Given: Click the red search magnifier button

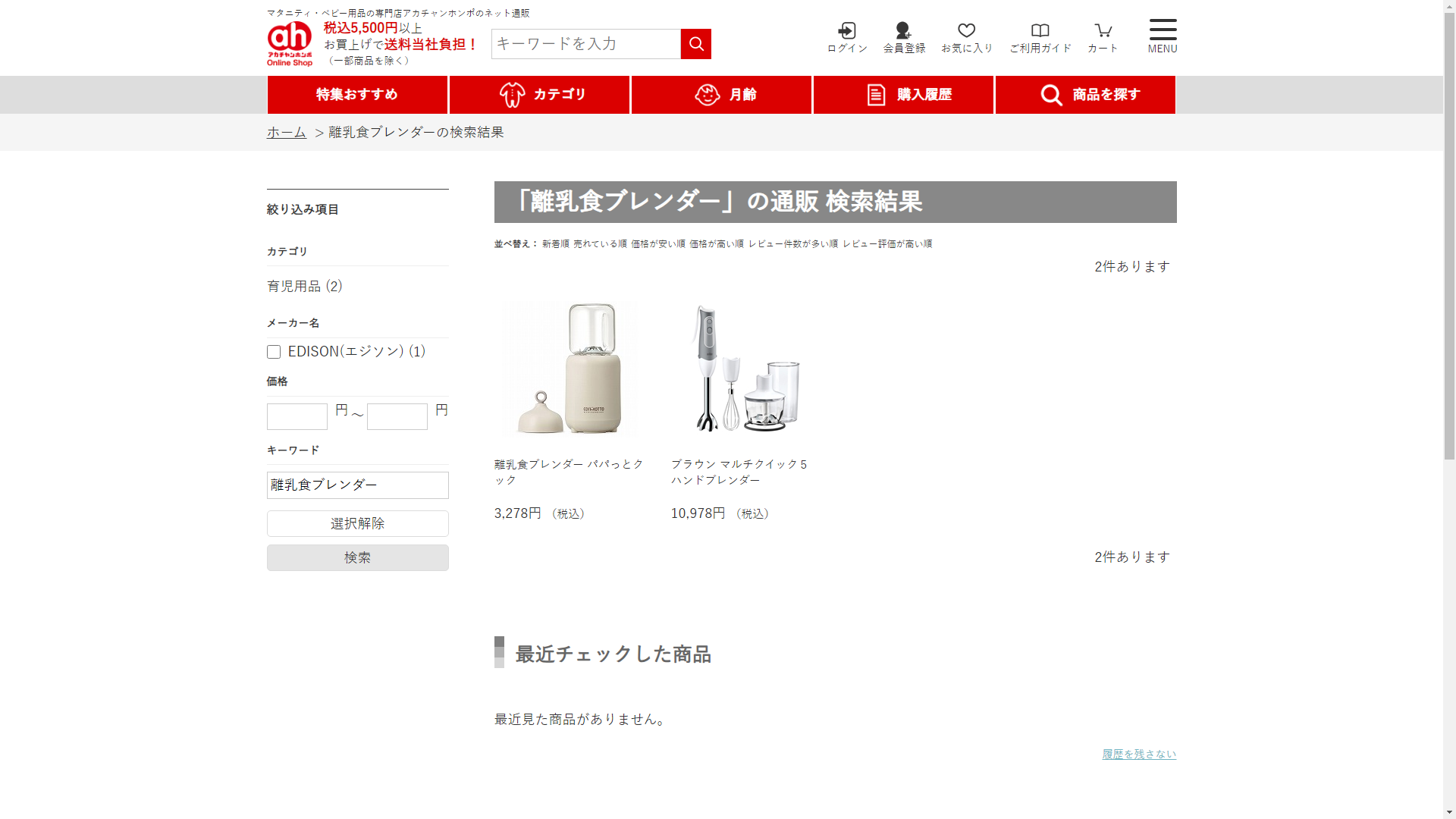Looking at the screenshot, I should 695,44.
